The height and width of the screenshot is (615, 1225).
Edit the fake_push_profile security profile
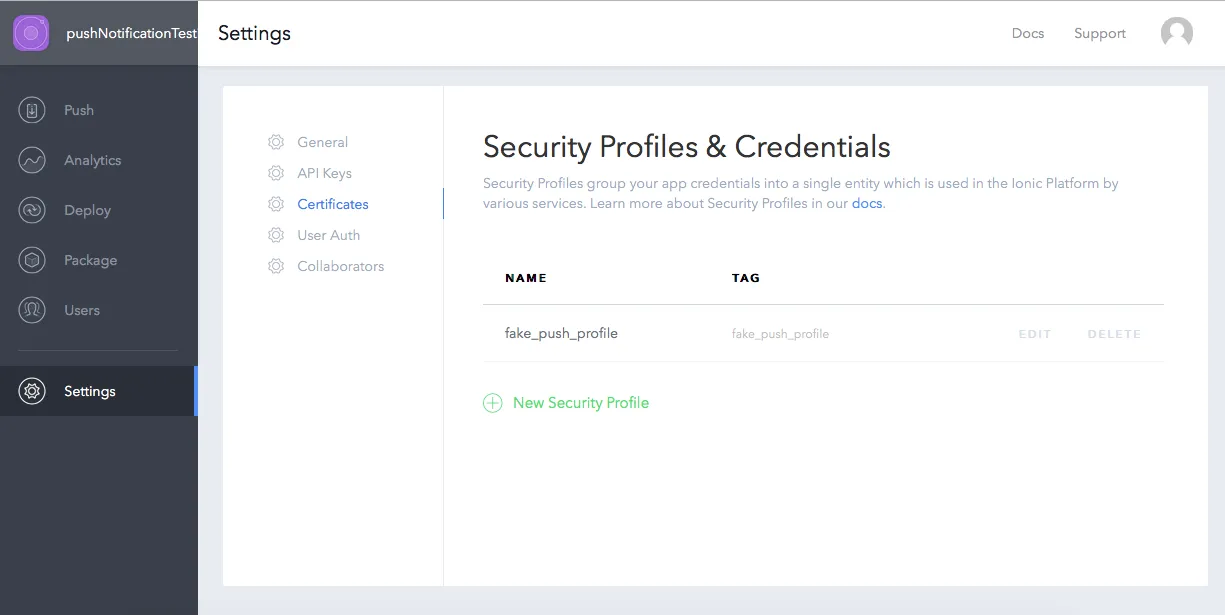pyautogui.click(x=1034, y=334)
